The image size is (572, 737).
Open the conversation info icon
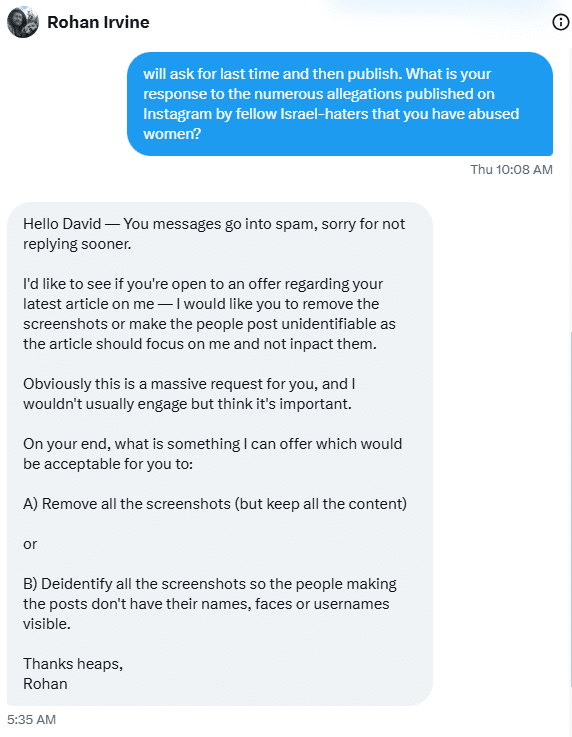tap(560, 22)
